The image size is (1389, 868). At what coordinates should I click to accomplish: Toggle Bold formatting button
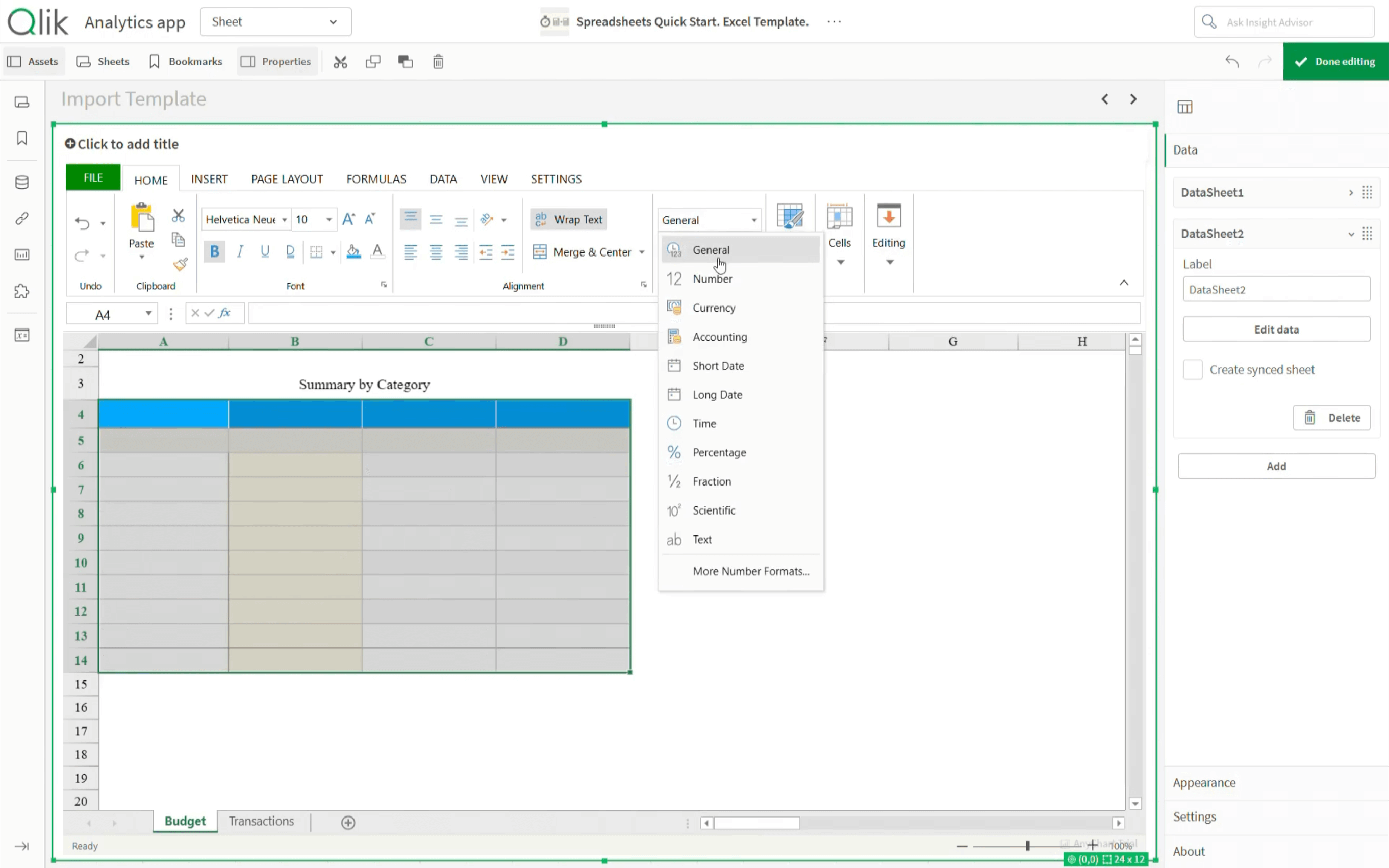coord(214,251)
